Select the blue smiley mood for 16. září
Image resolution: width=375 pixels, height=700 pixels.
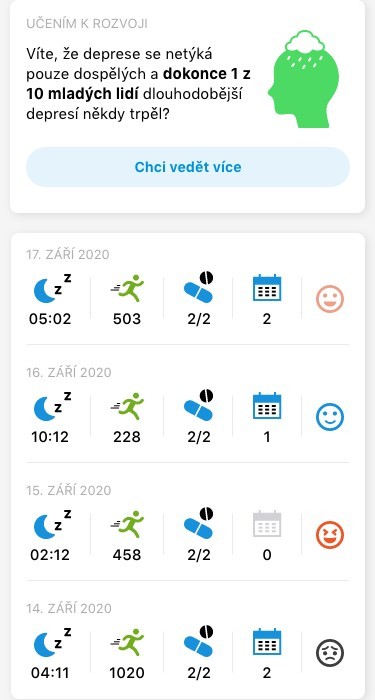[330, 417]
